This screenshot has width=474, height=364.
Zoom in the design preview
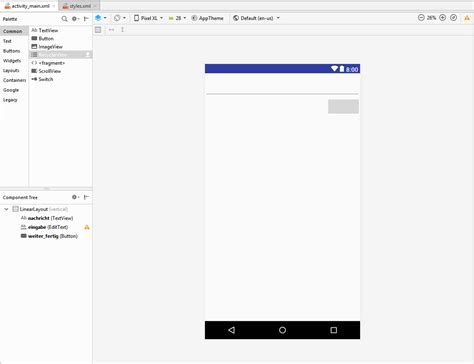click(443, 18)
